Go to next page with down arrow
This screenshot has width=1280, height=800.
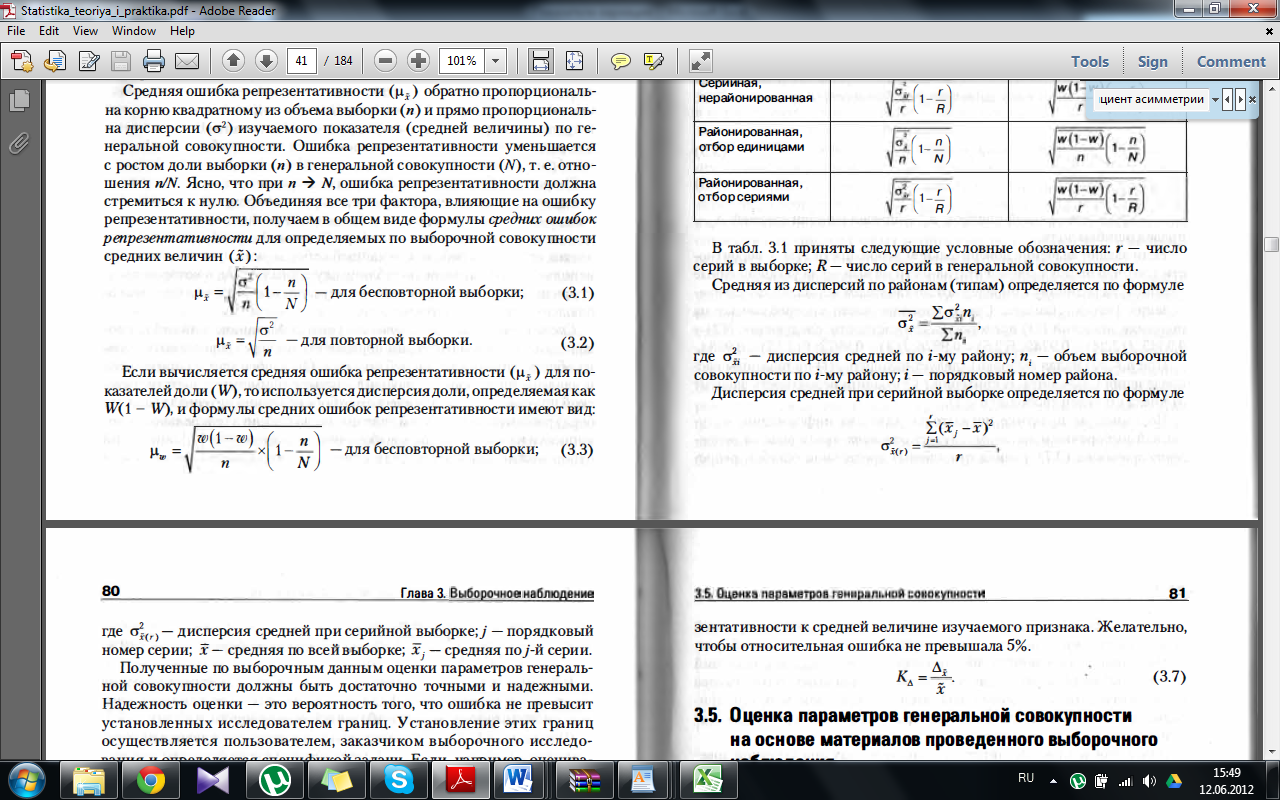[x=266, y=61]
